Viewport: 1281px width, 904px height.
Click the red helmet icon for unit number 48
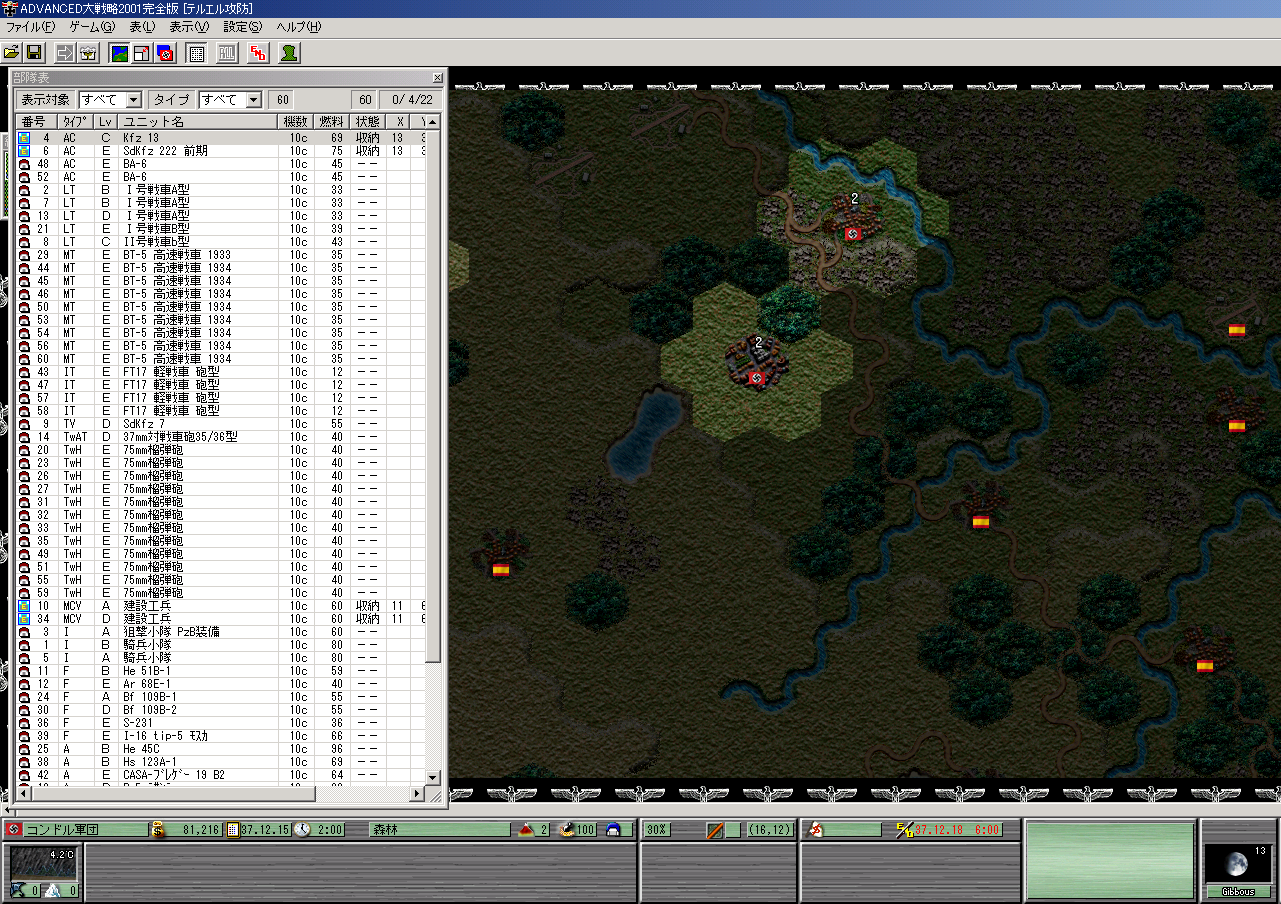[x=24, y=164]
